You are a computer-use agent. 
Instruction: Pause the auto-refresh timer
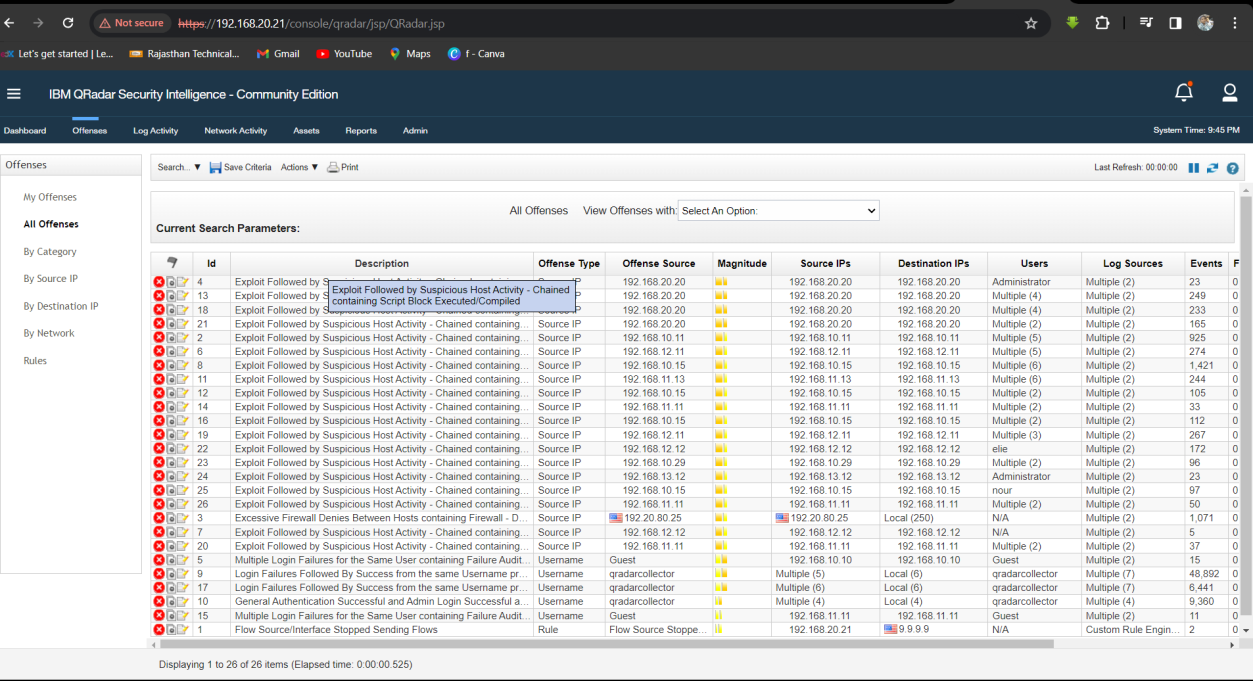click(x=1193, y=168)
